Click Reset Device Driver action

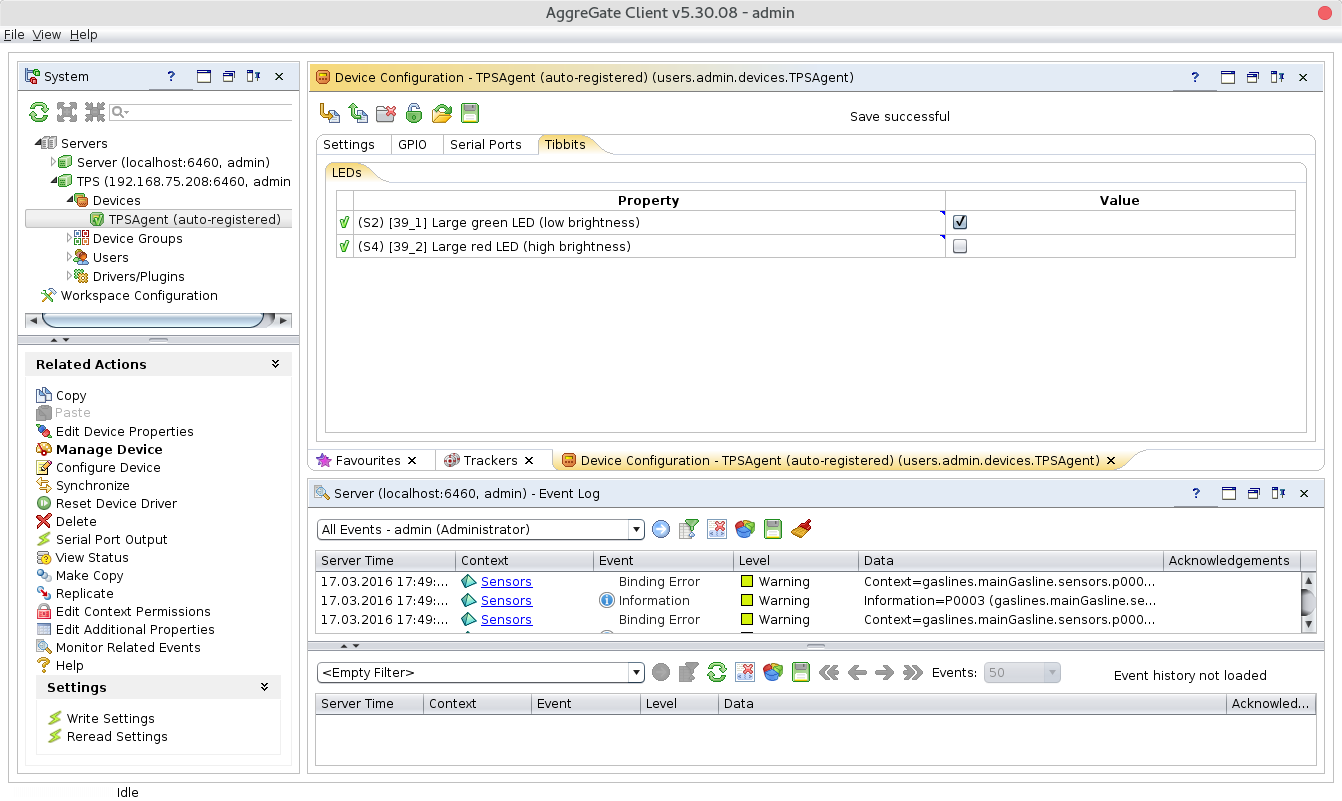tap(116, 503)
